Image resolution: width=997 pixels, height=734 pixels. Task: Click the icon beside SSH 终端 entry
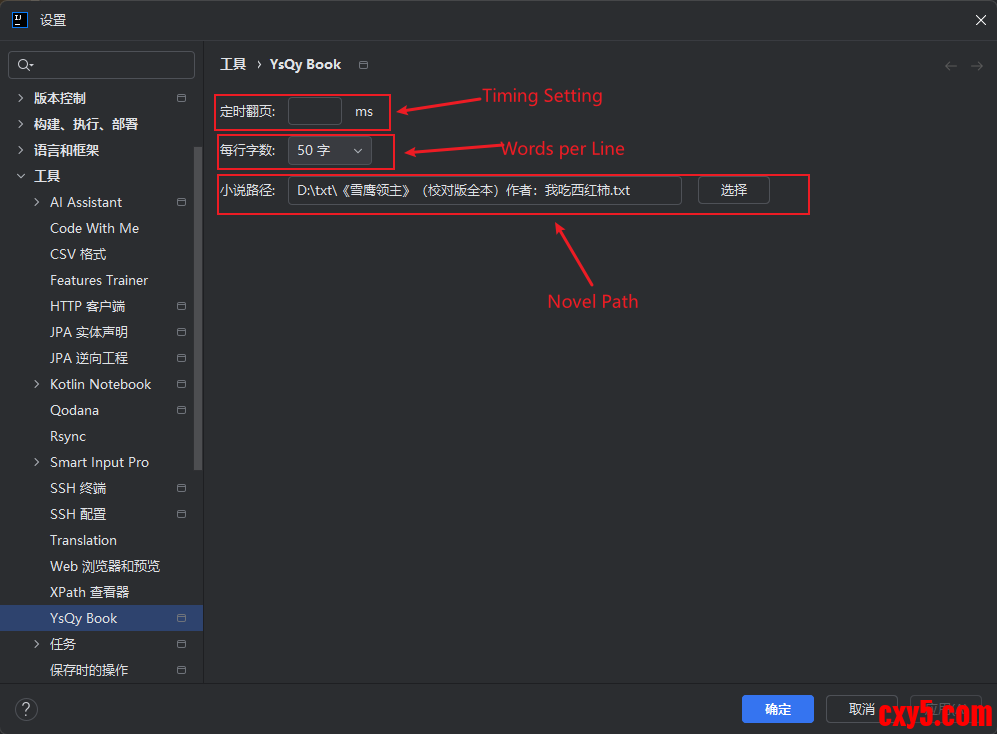tap(181, 488)
